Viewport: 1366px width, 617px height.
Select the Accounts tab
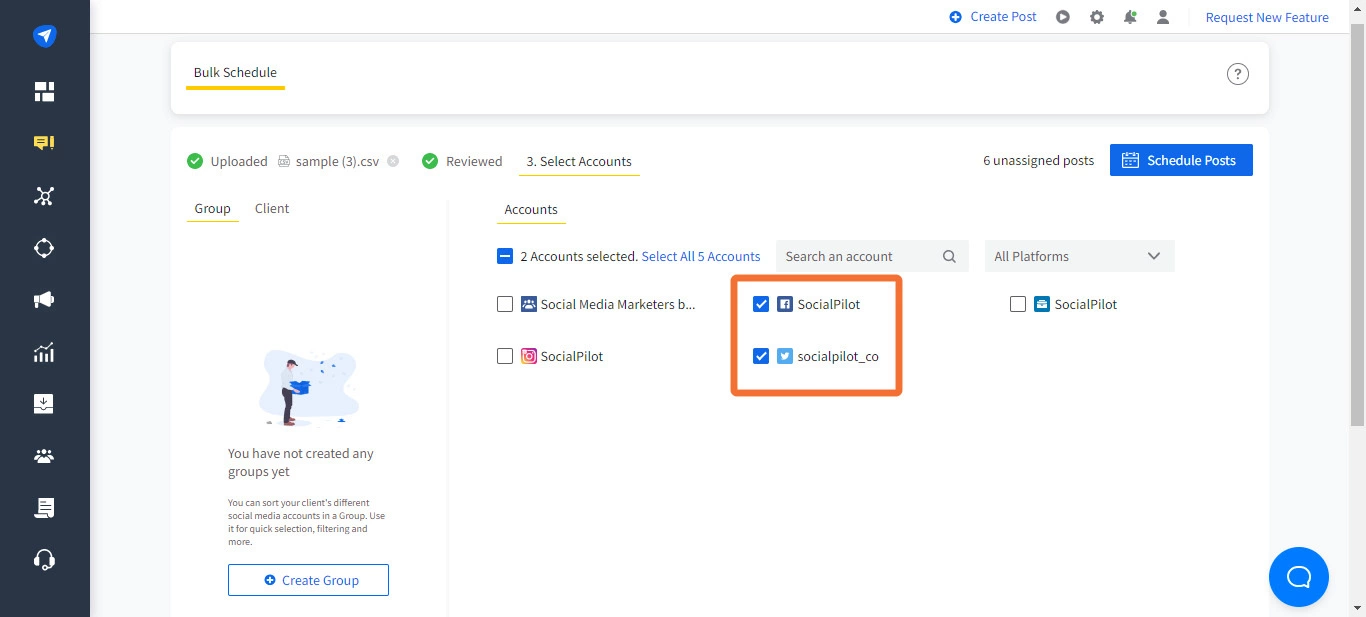(531, 209)
